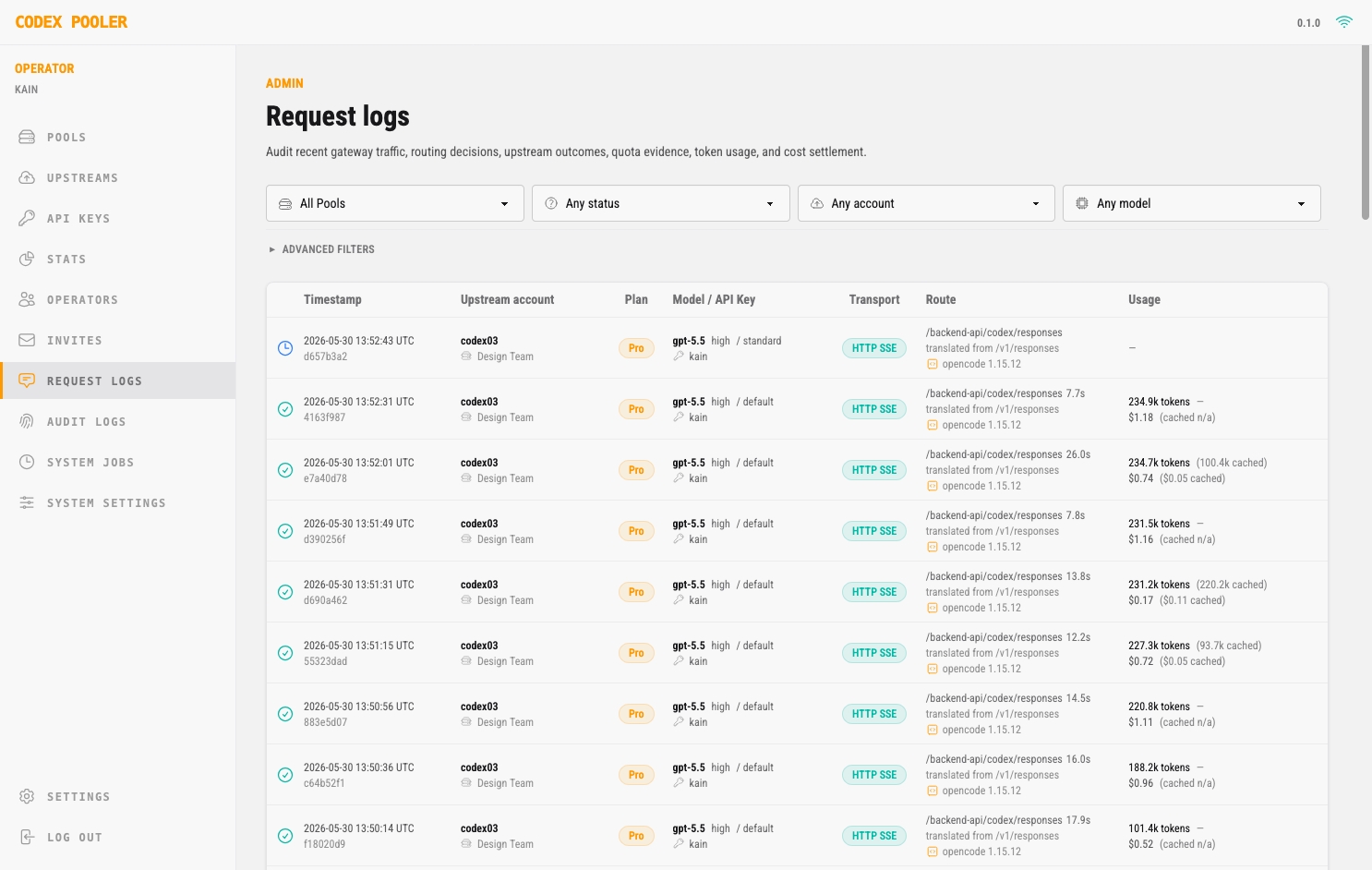The image size is (1372, 870).
Task: Click success check icon for e7a40d78
Action: click(x=285, y=470)
